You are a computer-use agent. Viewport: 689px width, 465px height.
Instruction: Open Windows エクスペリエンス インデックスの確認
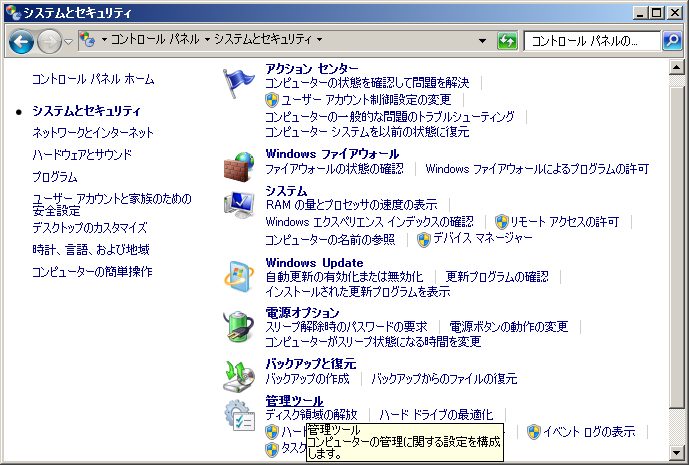(x=370, y=222)
